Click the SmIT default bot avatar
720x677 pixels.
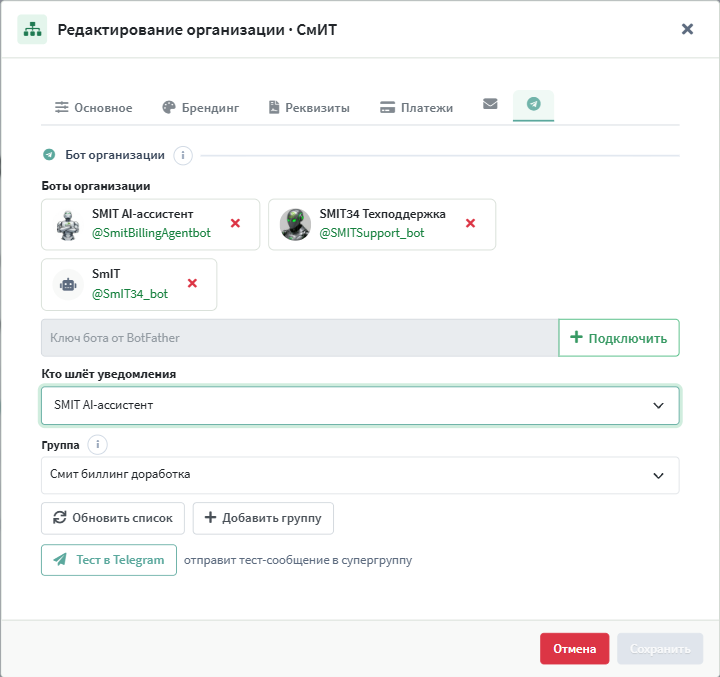pos(68,285)
